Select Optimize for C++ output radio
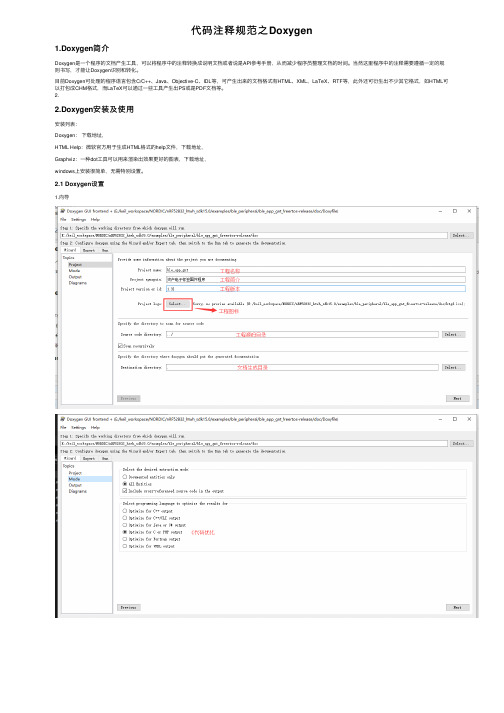The image size is (504, 713). pos(125,511)
